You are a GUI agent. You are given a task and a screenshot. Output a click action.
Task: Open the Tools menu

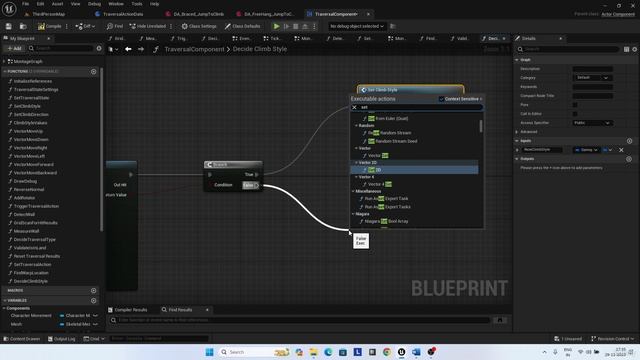(x=137, y=4)
